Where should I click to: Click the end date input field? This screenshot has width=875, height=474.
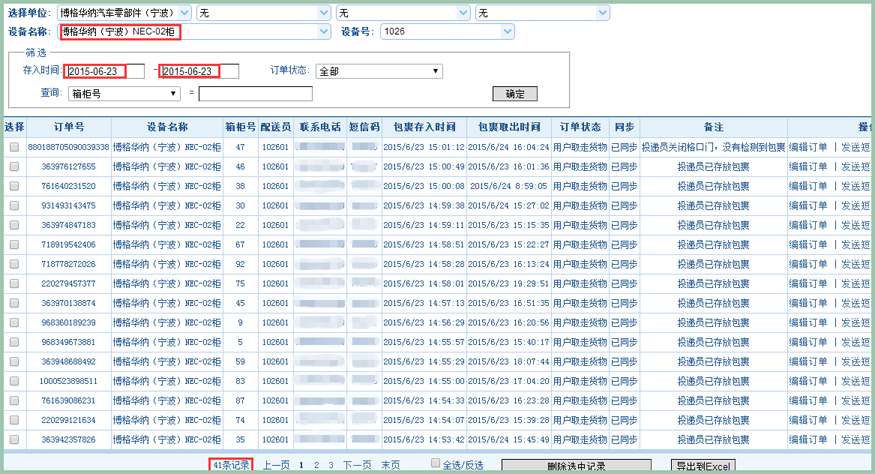(199, 72)
